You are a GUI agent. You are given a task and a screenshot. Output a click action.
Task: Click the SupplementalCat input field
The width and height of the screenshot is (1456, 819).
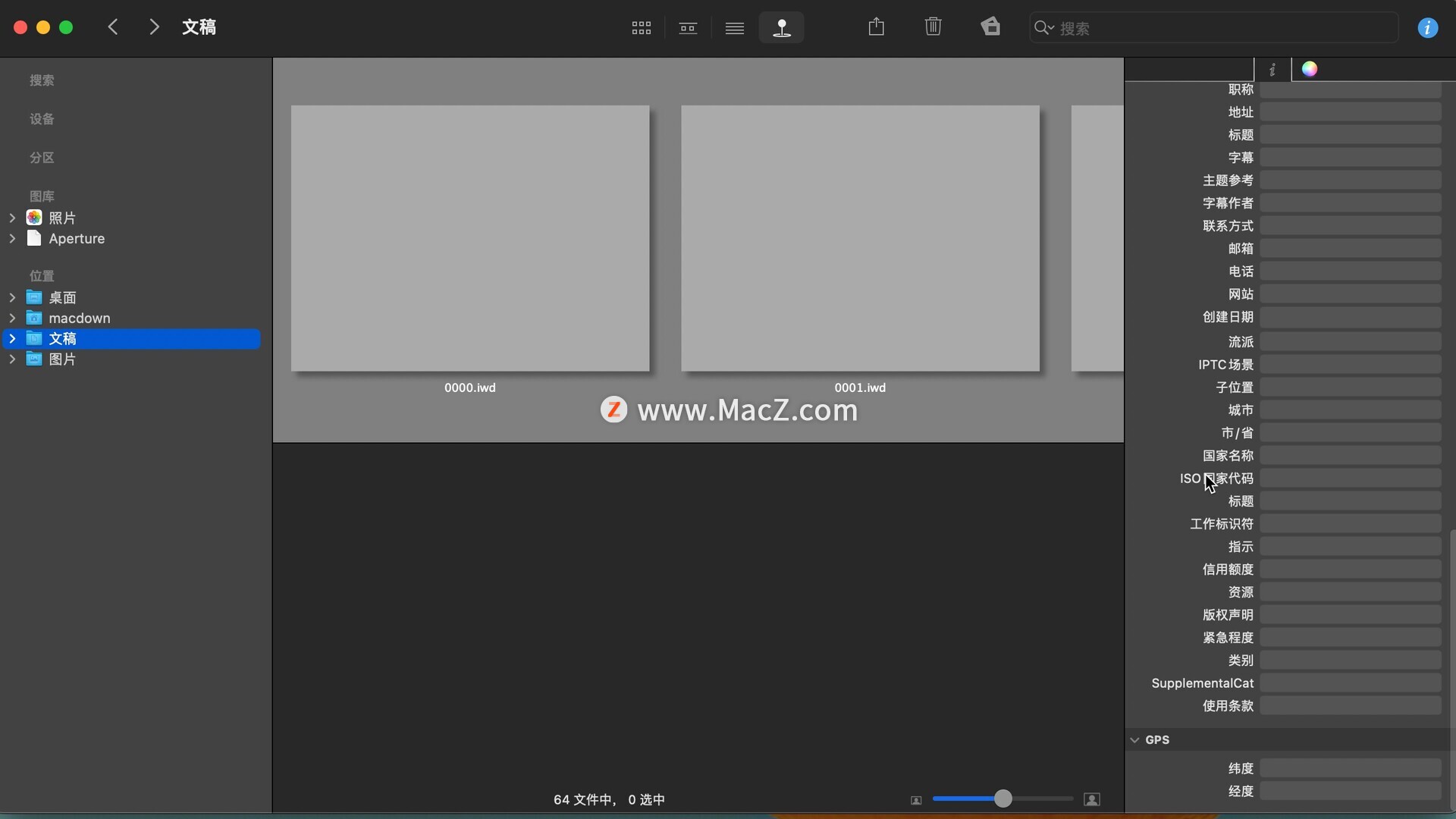click(x=1351, y=682)
